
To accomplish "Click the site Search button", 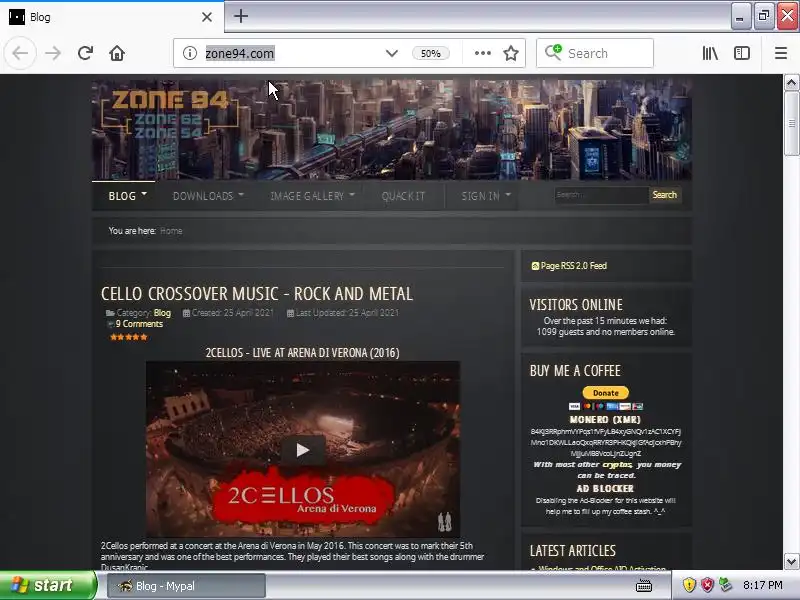I will coord(664,195).
